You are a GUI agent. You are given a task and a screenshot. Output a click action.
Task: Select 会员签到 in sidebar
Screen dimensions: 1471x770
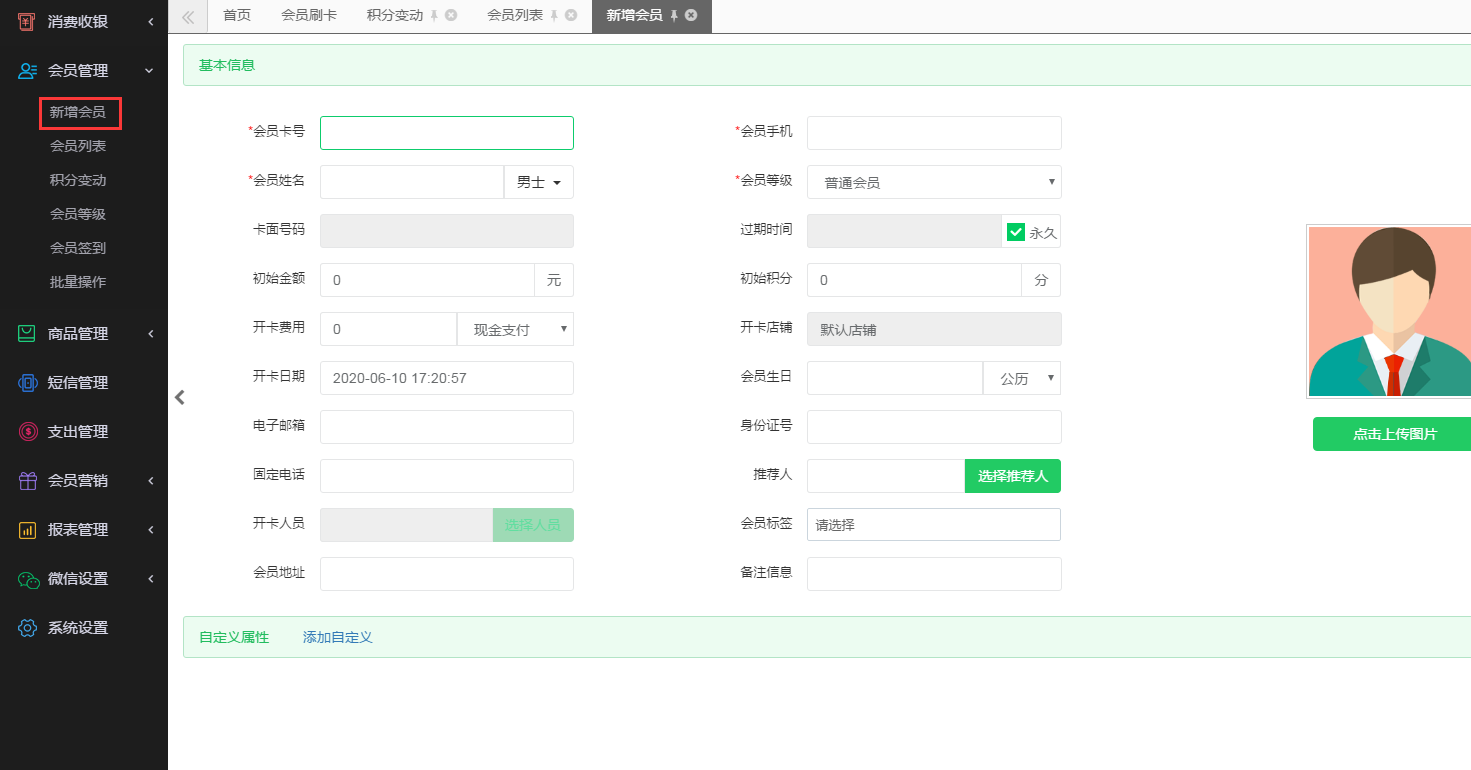[78, 248]
